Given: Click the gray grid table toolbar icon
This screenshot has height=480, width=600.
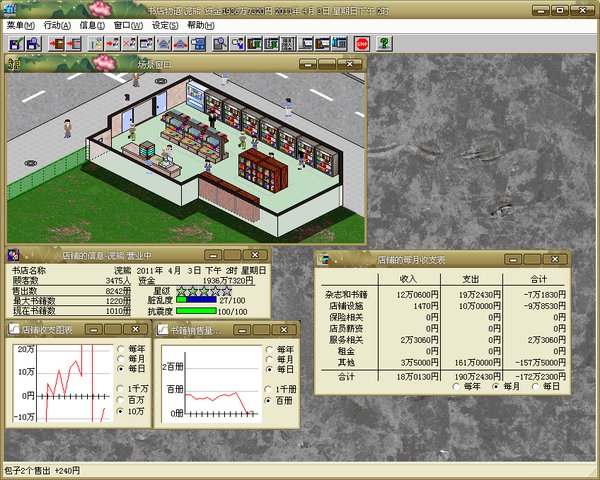Looking at the screenshot, I should click(x=288, y=44).
